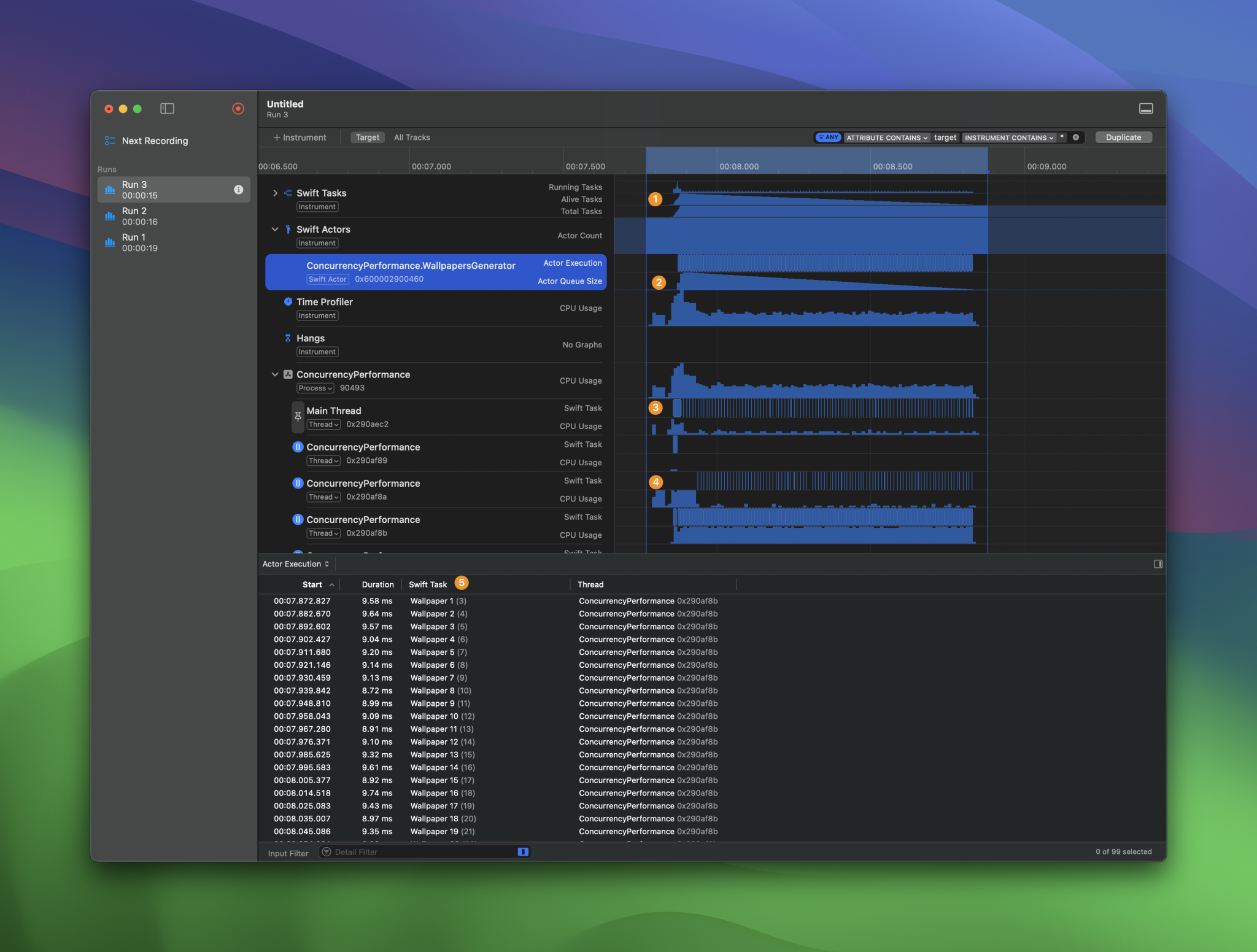Open the Actor Execution detail dropdown

(296, 564)
